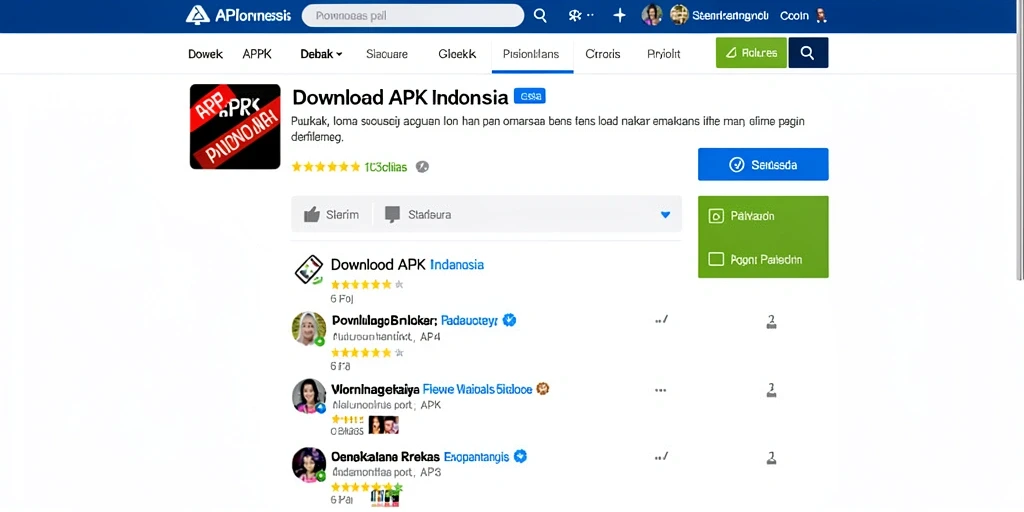Click the gray info icon beside the rating
This screenshot has height=512, width=1024.
tap(423, 167)
